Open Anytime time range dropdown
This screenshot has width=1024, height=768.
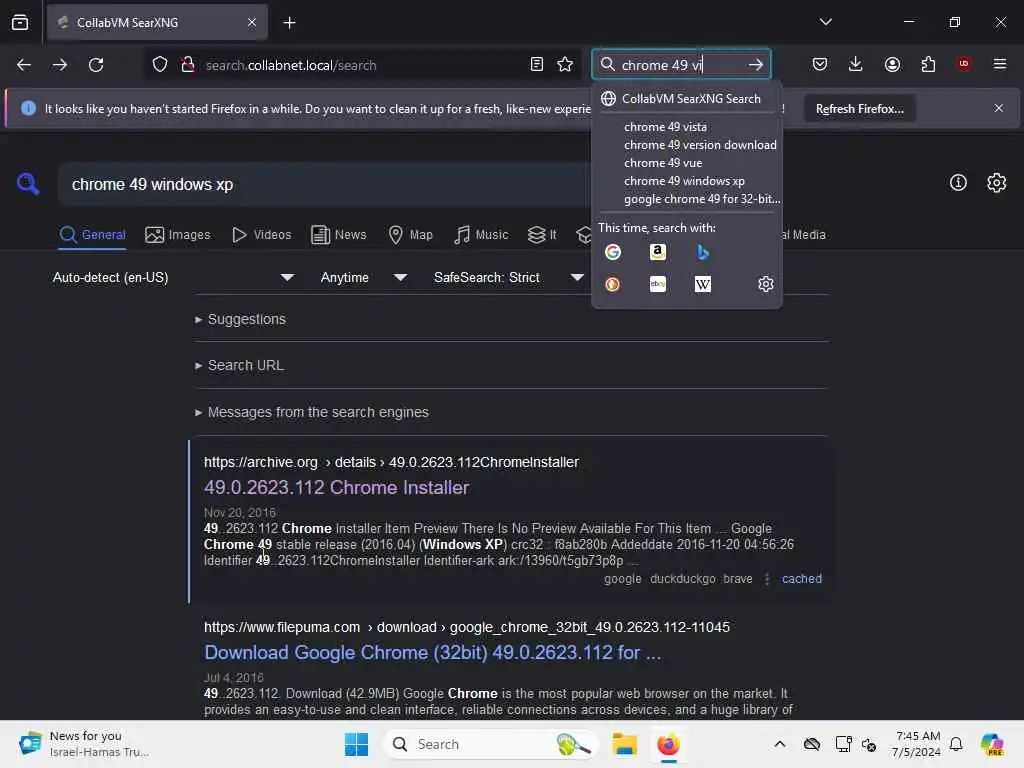(x=363, y=278)
